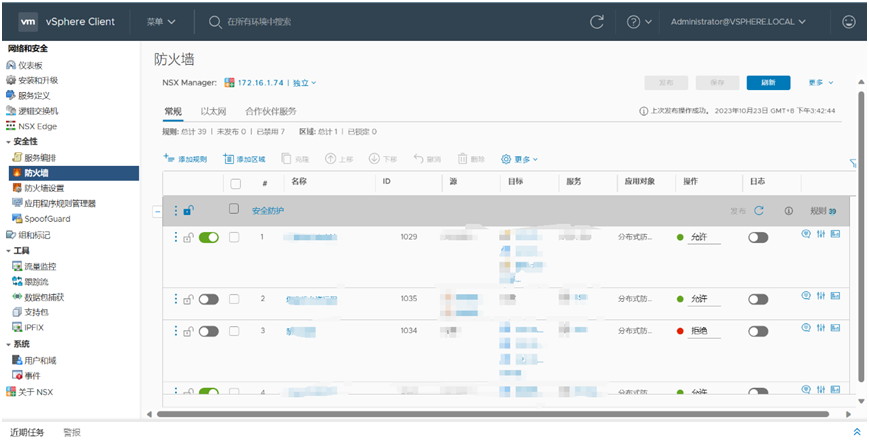Image resolution: width=869 pixels, height=443 pixels.
Task: Click the vm logo icon
Action: (28, 22)
